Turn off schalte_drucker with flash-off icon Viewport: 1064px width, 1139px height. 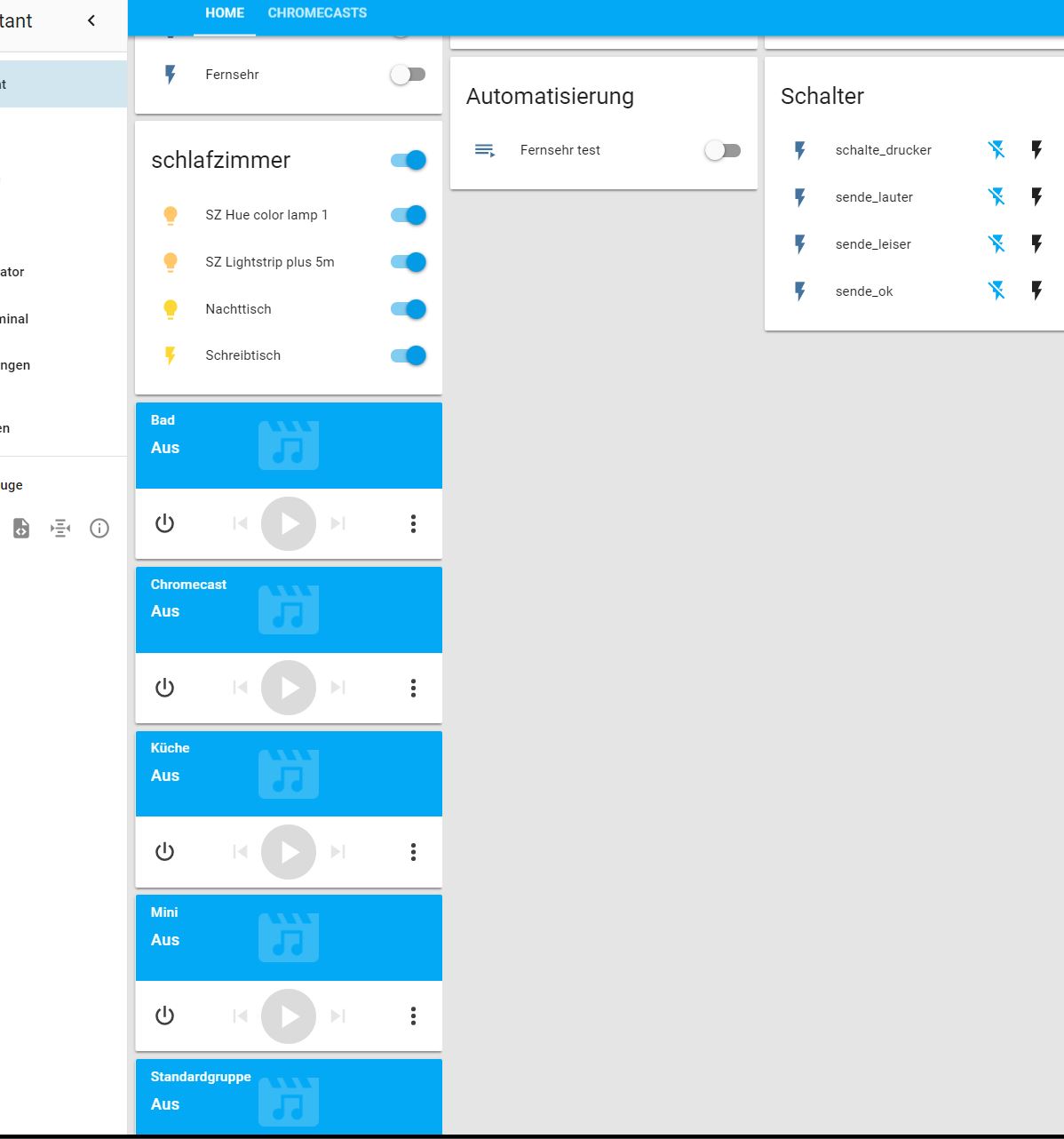[x=997, y=149]
